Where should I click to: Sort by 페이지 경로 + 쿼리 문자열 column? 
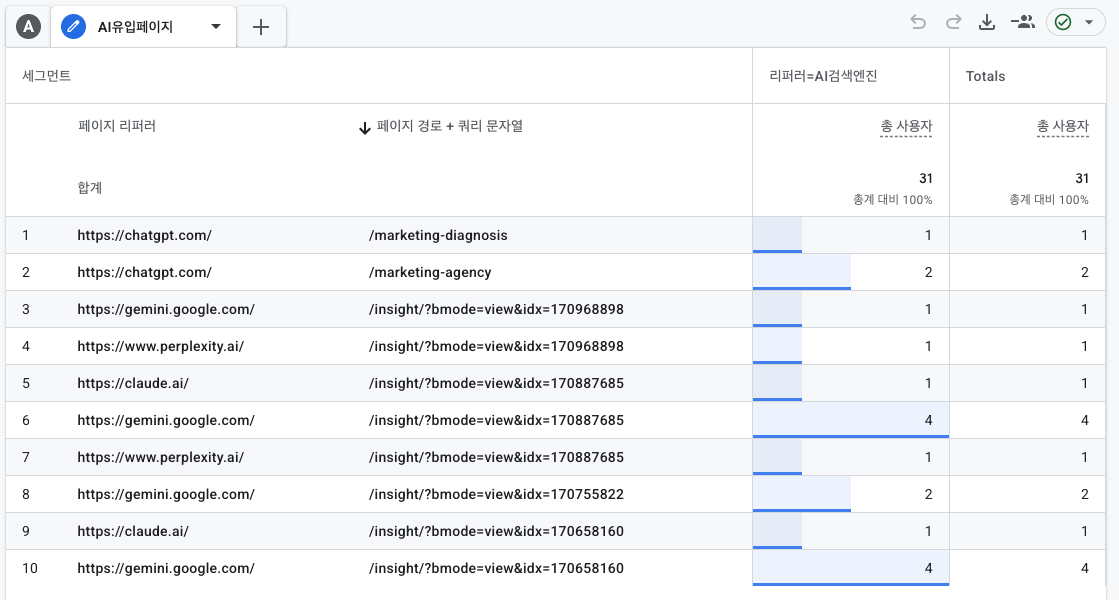tap(450, 126)
